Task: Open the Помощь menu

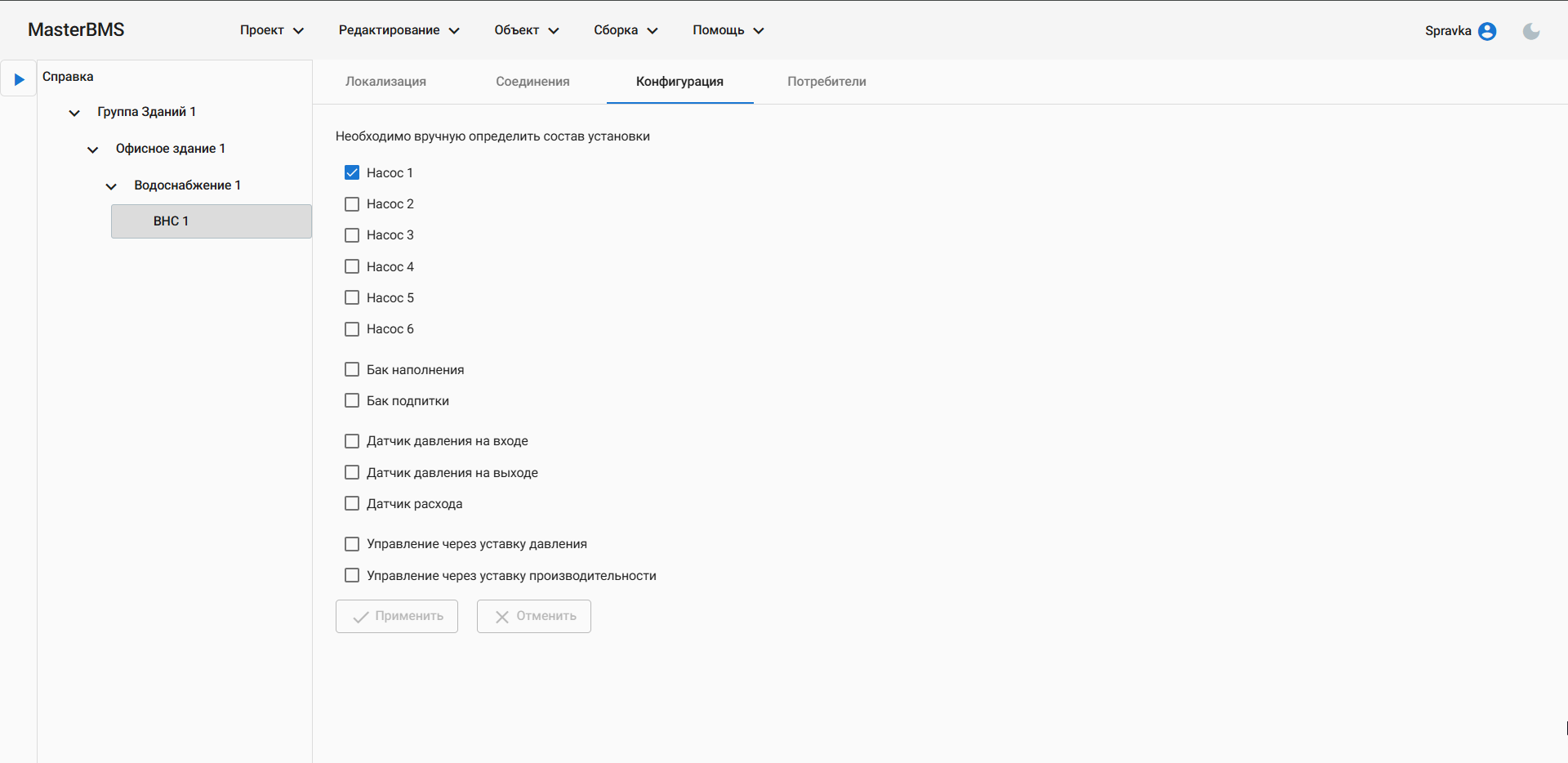Action: 728,30
